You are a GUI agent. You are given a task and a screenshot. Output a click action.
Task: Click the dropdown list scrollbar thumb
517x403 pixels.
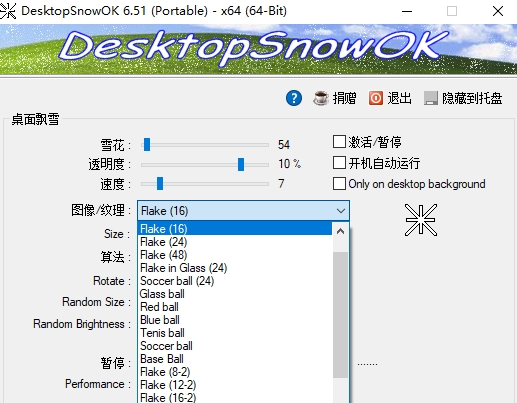tap(340, 315)
